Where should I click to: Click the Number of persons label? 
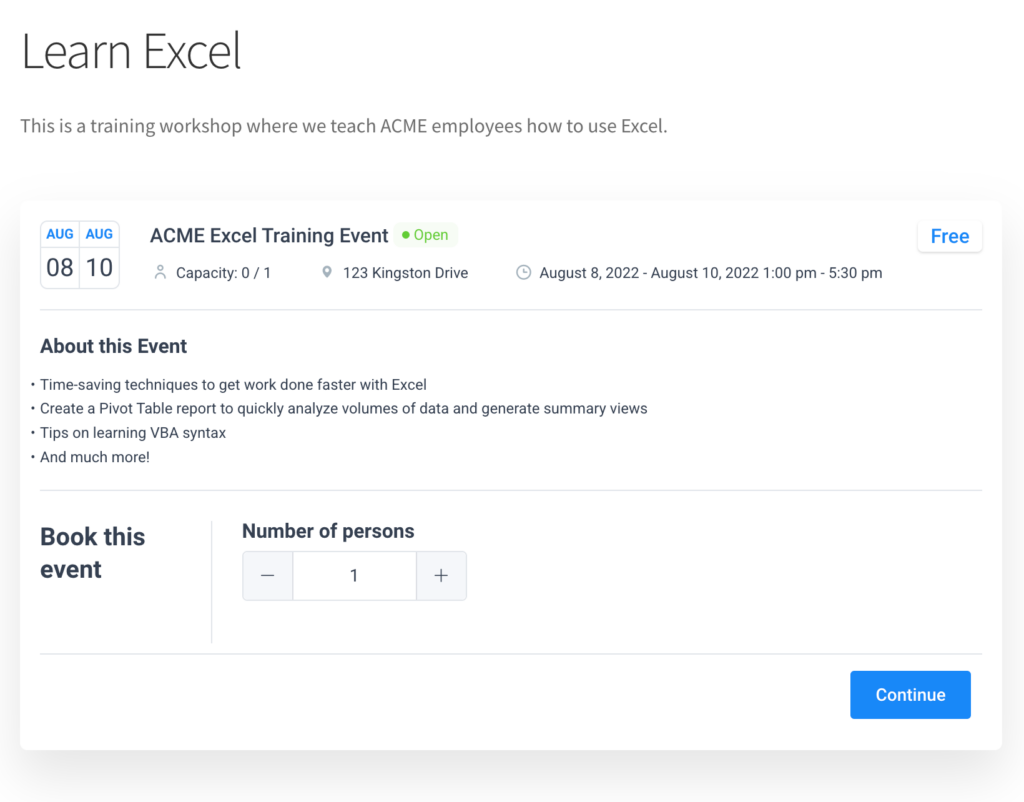[328, 531]
